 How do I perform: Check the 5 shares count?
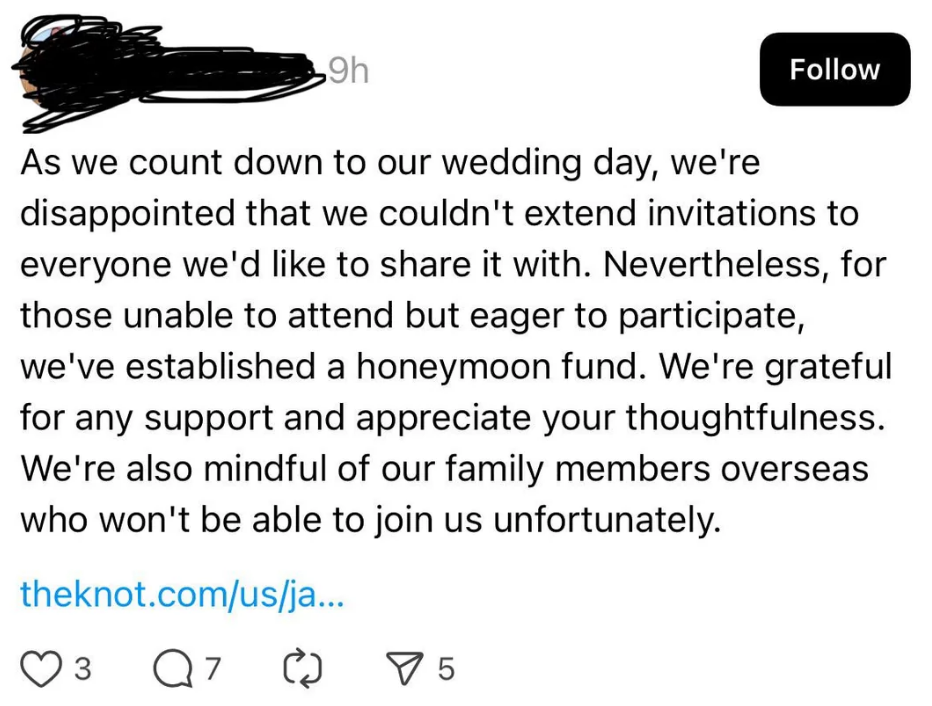click(447, 670)
